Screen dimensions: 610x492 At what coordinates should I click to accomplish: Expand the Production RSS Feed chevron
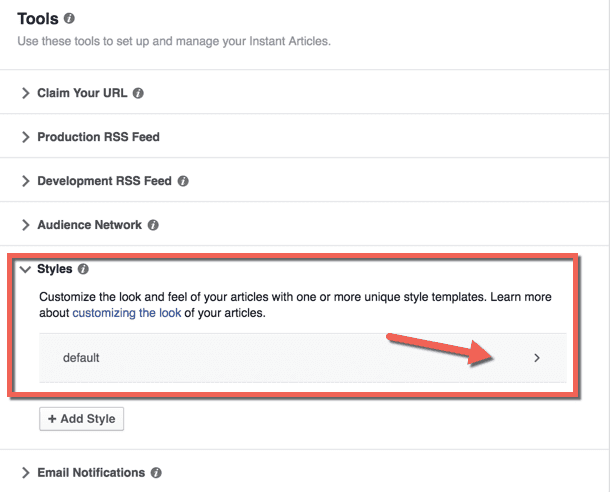coord(26,137)
